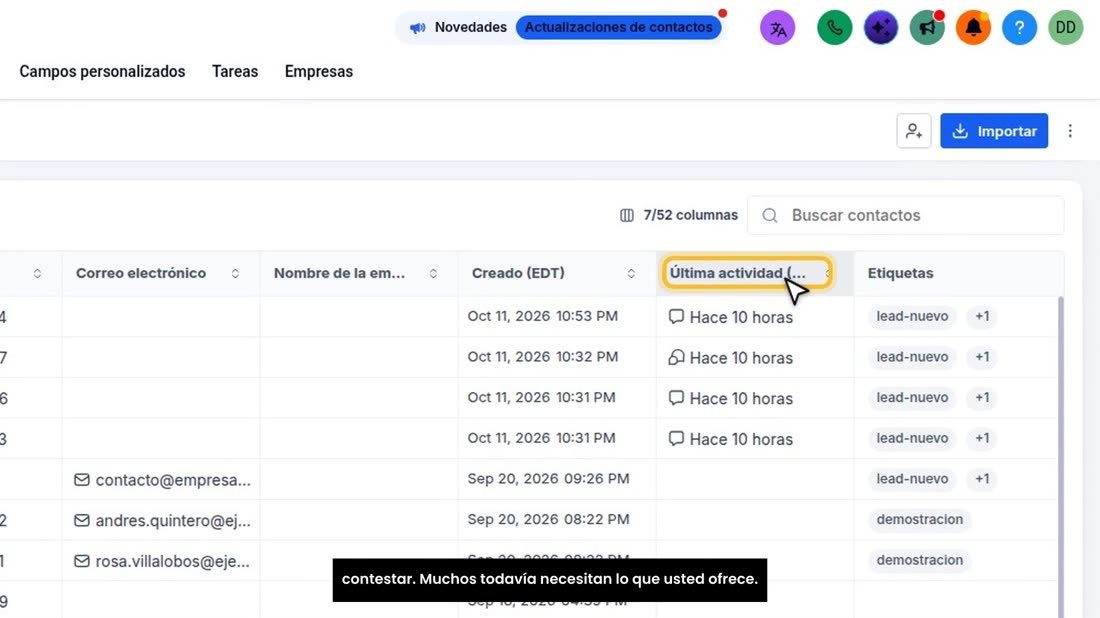
Task: Click demostracion tag on rosa.villalobos row
Action: click(x=919, y=560)
